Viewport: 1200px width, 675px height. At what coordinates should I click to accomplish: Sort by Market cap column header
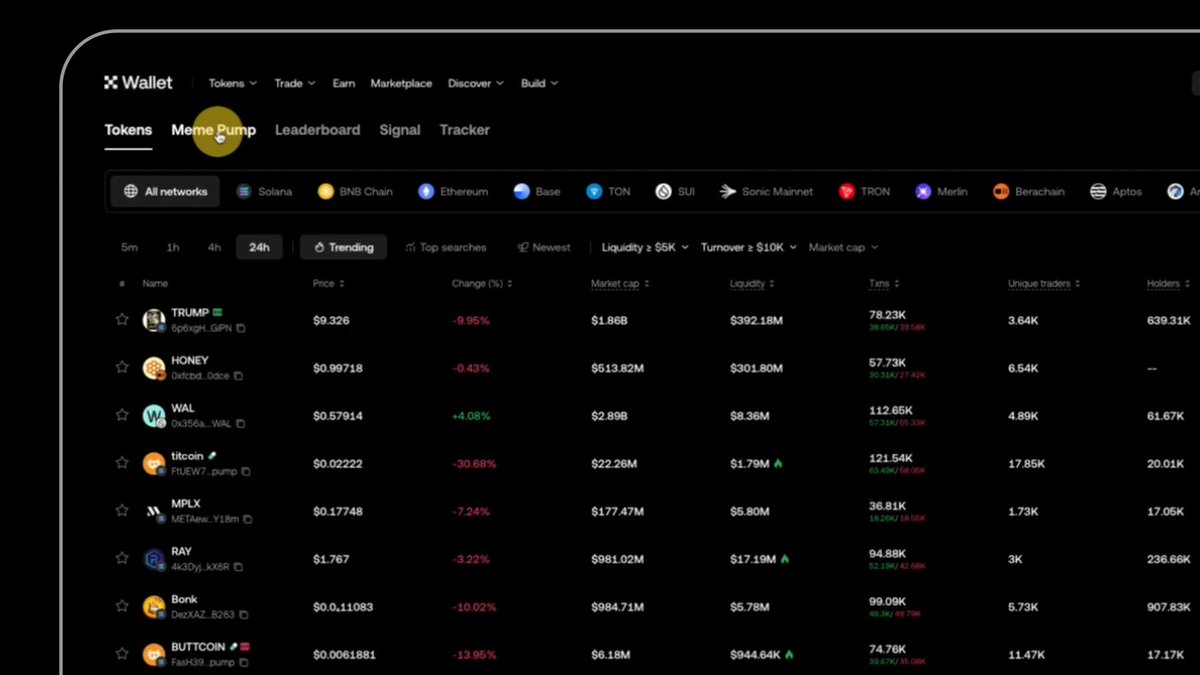point(620,284)
